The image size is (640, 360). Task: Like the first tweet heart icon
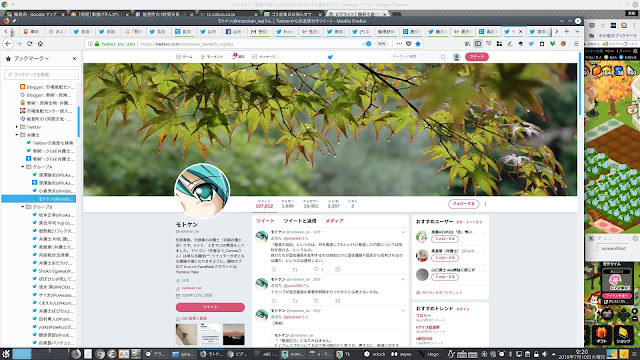316,269
